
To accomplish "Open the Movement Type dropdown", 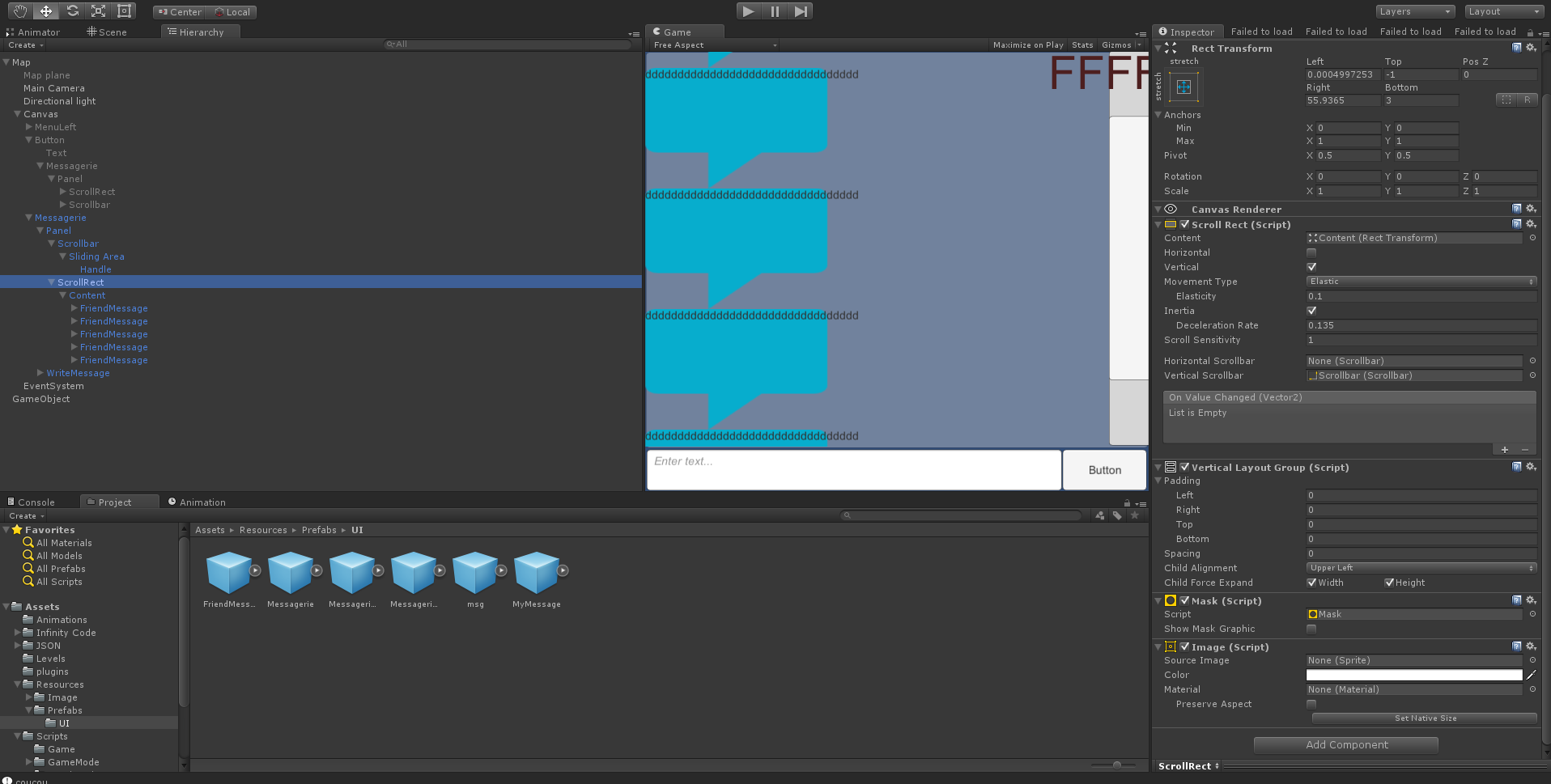I will [1421, 281].
